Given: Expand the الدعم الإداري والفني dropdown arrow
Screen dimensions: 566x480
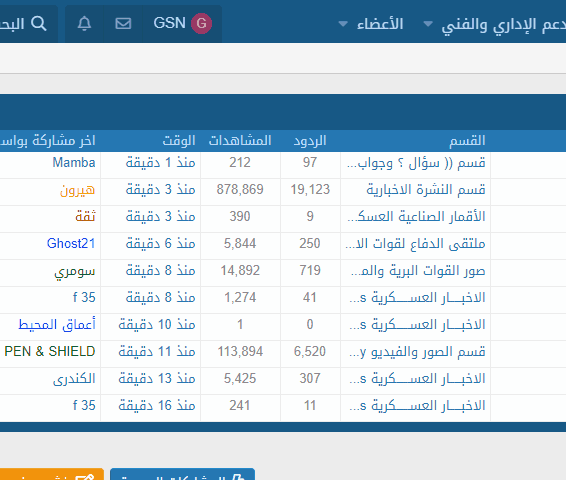Looking at the screenshot, I should 428,24.
